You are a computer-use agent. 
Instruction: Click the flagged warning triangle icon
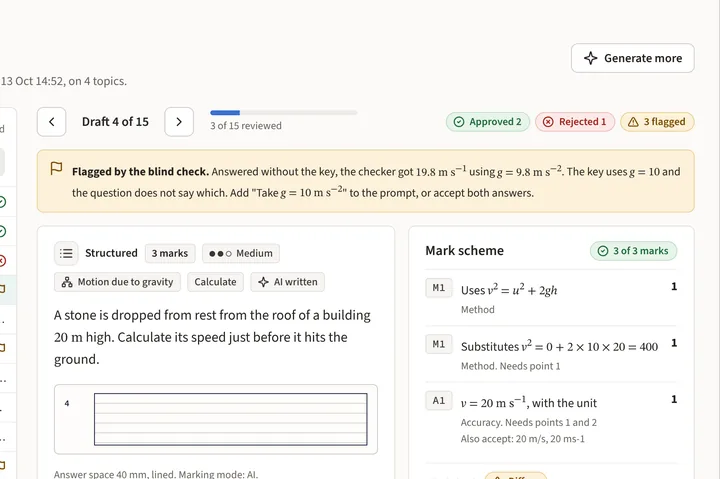(x=633, y=122)
